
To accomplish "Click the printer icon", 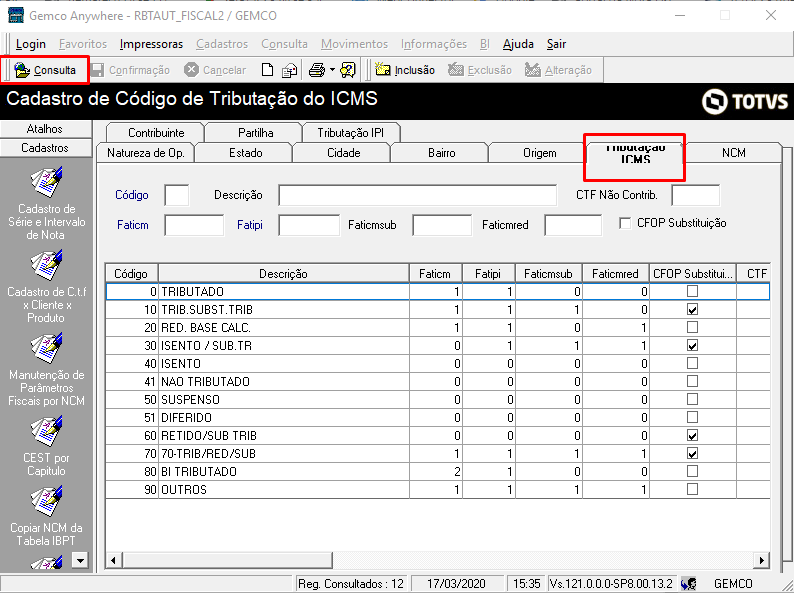I will (317, 70).
